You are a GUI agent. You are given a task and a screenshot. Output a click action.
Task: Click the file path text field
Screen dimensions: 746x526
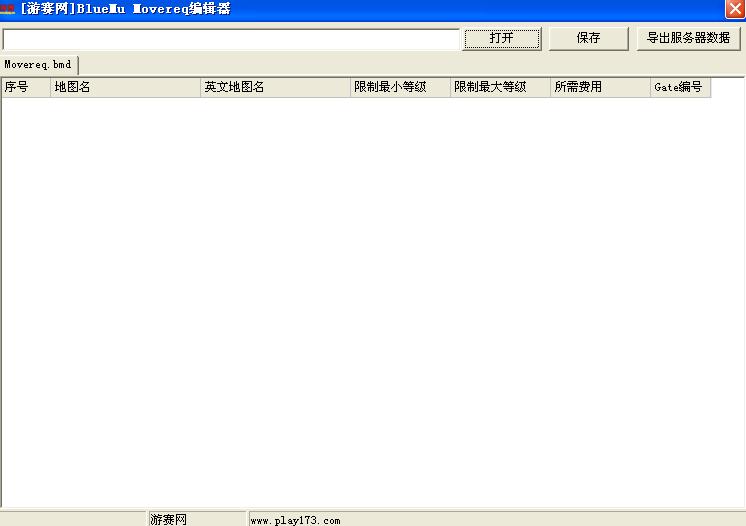[230, 39]
